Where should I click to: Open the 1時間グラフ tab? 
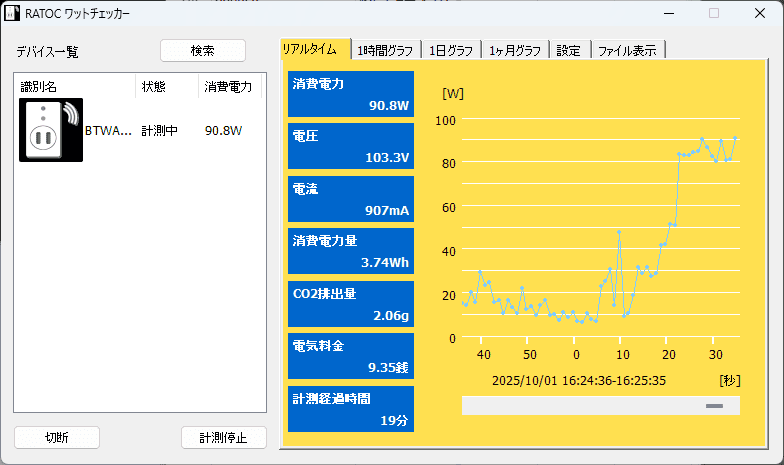click(386, 50)
